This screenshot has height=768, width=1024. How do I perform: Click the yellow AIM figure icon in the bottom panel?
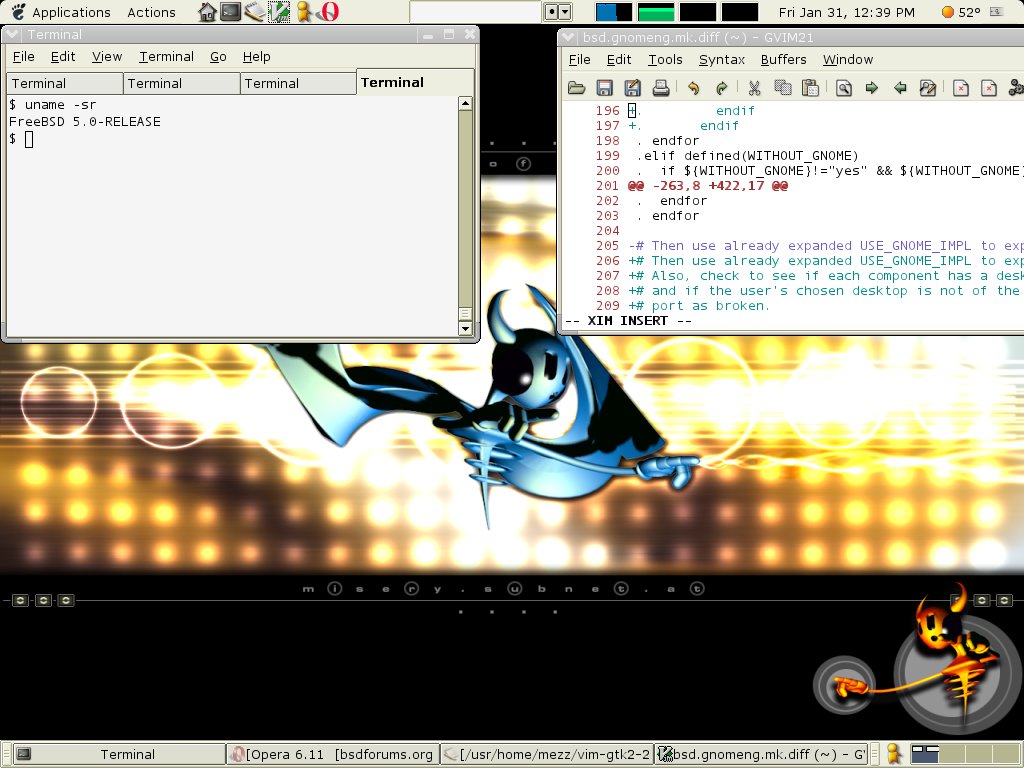coord(894,754)
